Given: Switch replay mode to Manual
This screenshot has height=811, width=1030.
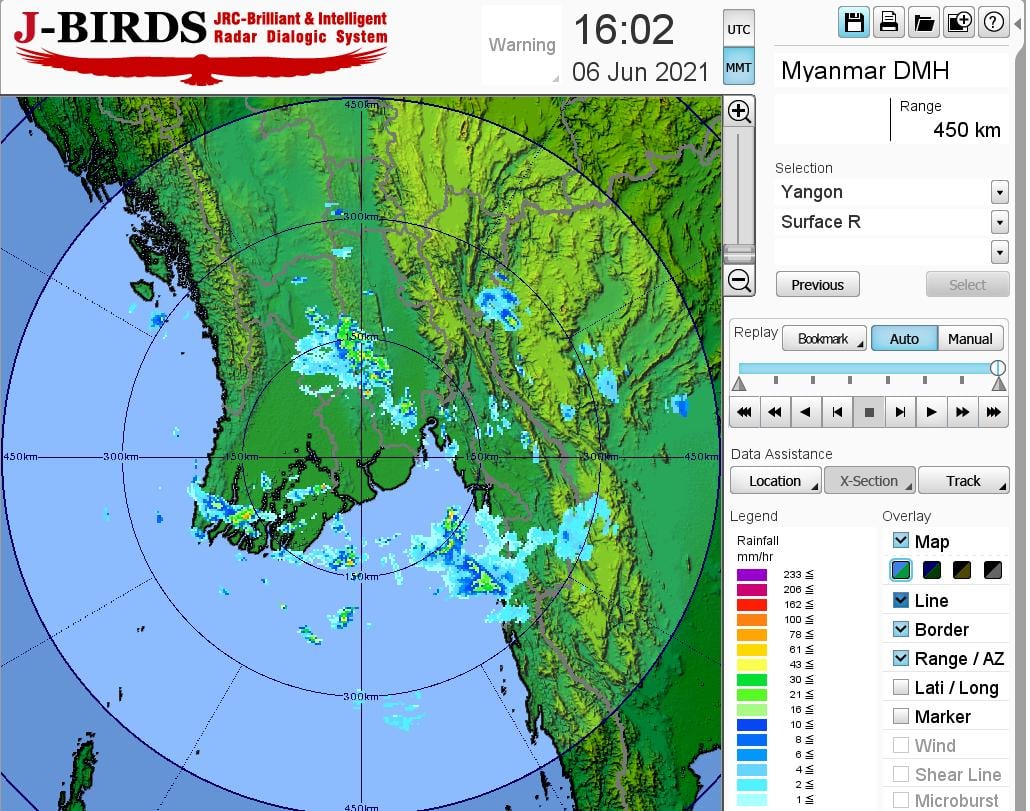Looking at the screenshot, I should click(969, 339).
